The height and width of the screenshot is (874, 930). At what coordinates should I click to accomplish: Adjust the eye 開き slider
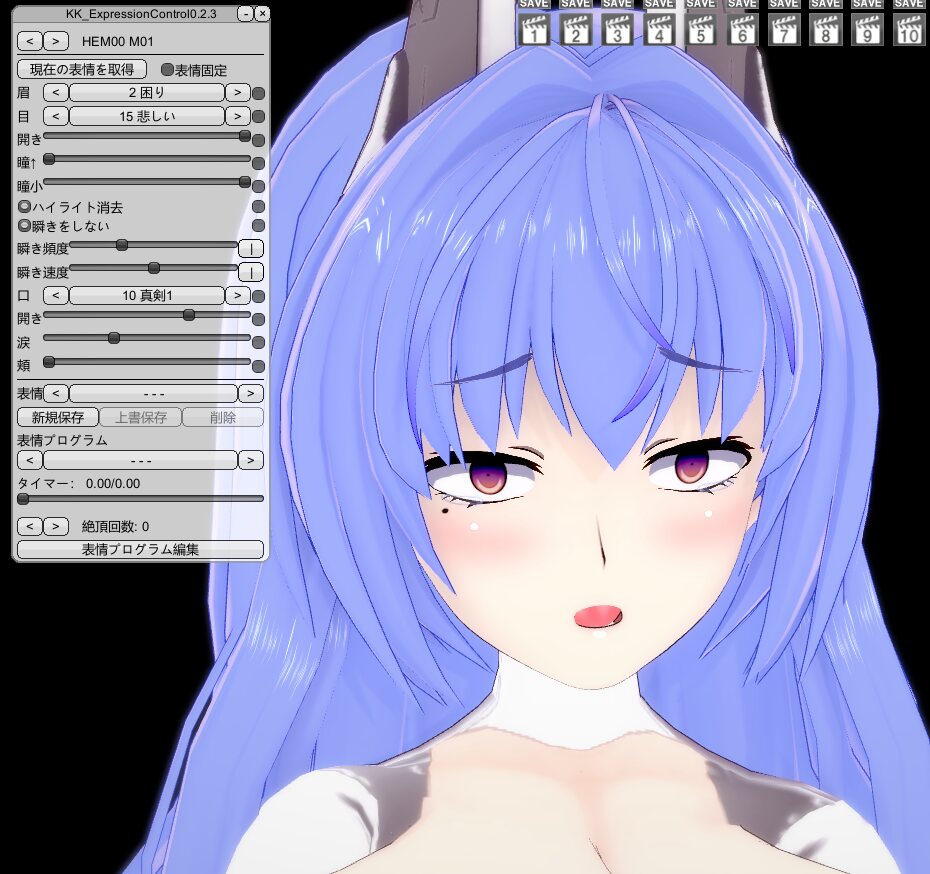point(147,136)
